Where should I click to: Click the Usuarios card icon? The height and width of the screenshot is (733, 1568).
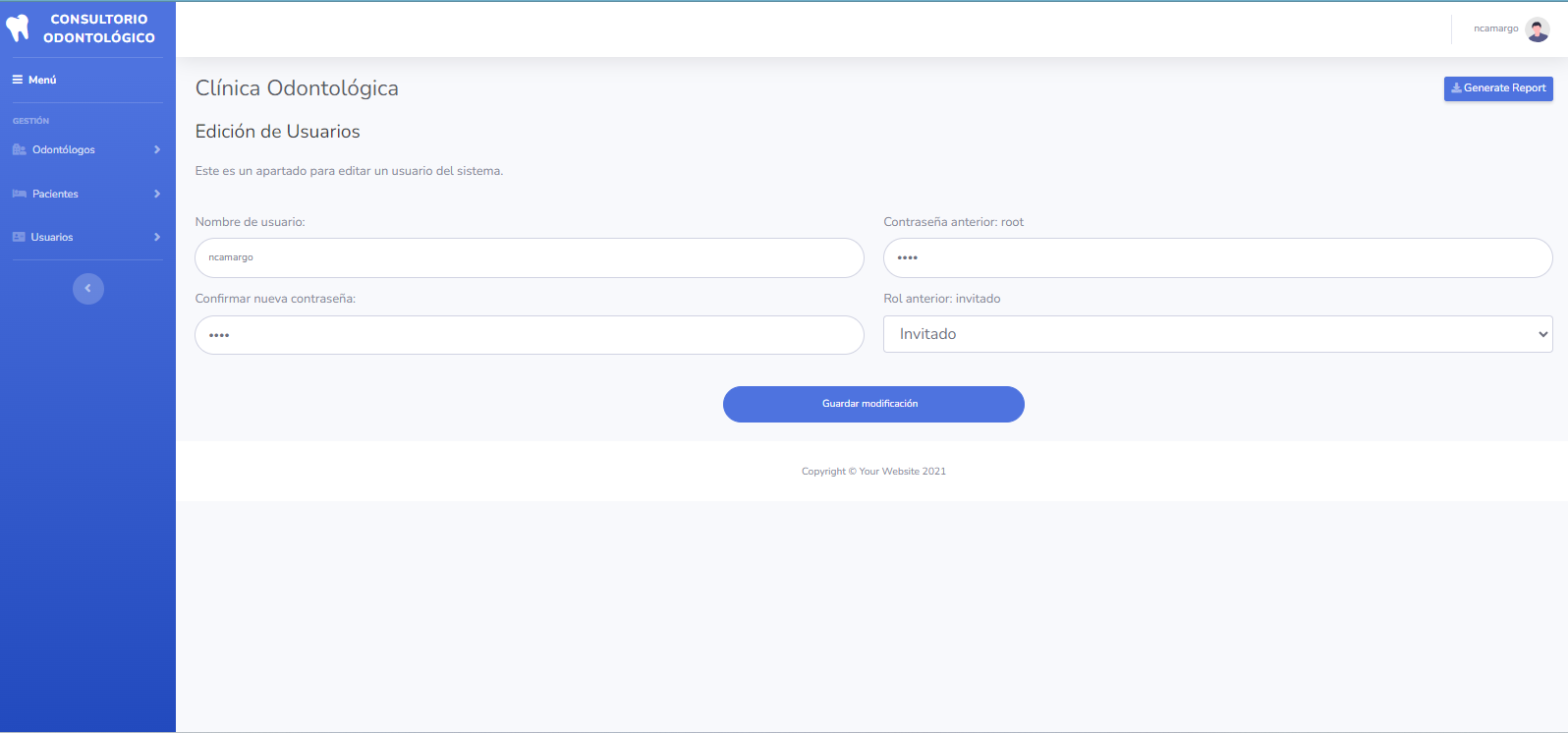19,237
